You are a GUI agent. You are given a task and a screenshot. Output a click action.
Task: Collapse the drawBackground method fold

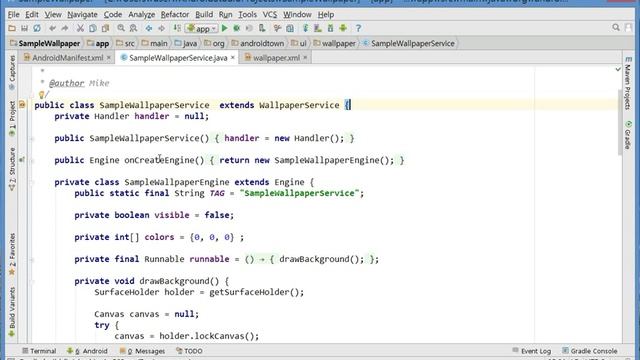pos(32,281)
